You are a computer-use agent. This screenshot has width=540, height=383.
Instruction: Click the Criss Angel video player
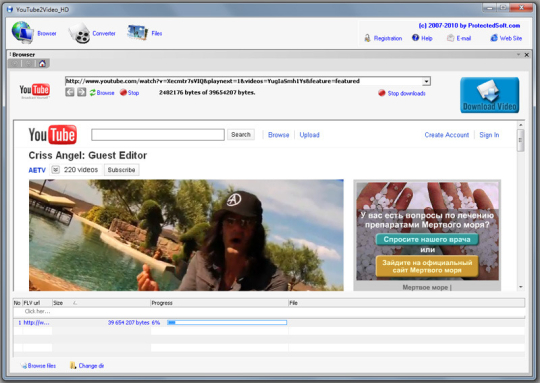point(186,235)
